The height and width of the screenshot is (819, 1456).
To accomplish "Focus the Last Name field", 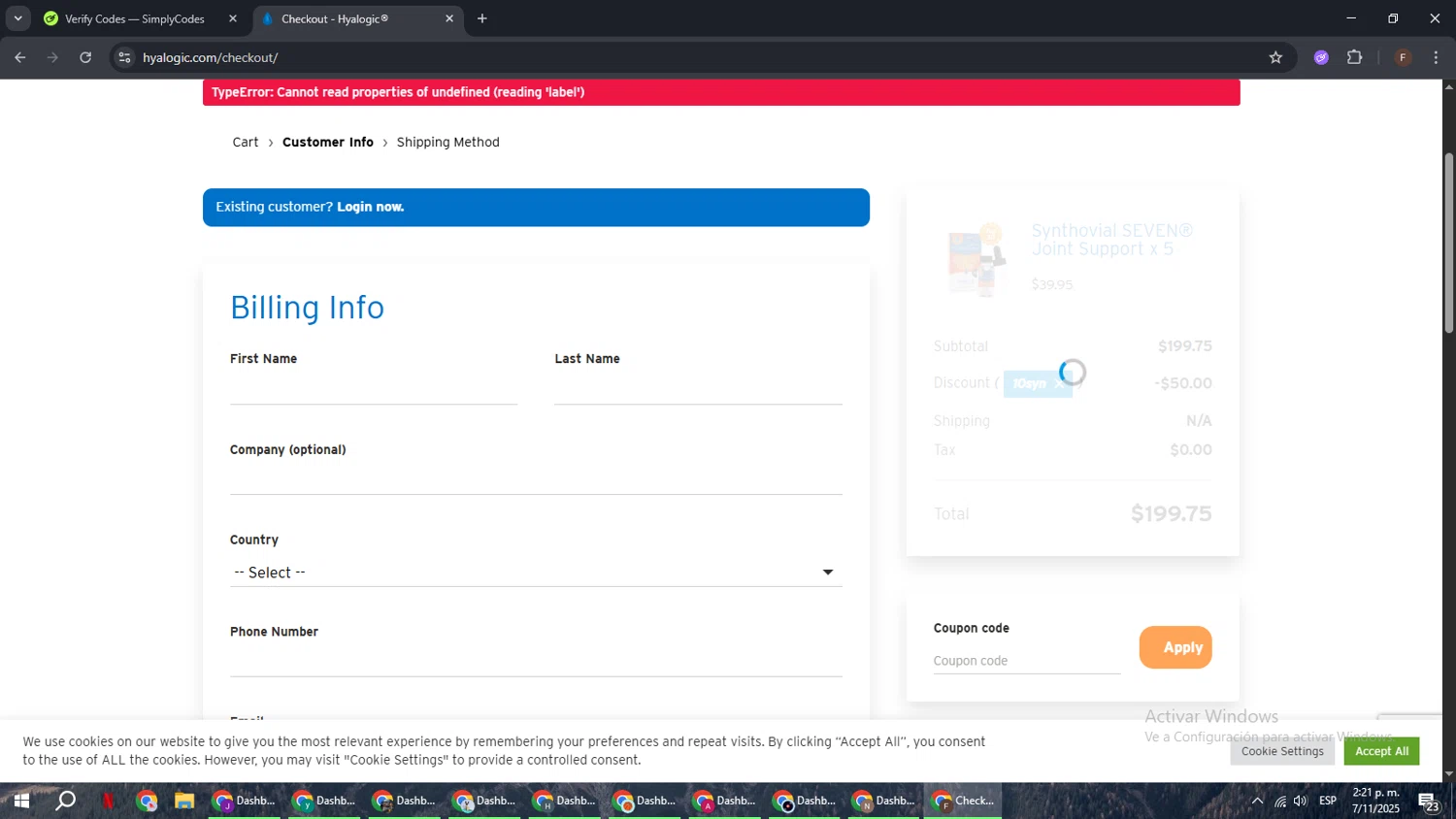I will (x=698, y=388).
